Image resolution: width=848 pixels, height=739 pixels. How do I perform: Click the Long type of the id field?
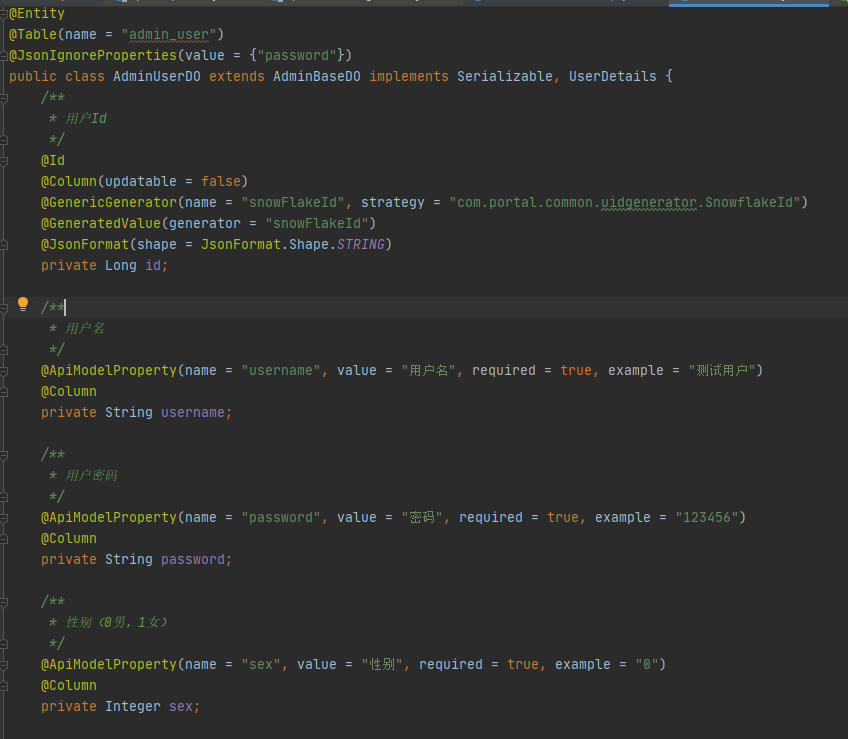click(121, 266)
